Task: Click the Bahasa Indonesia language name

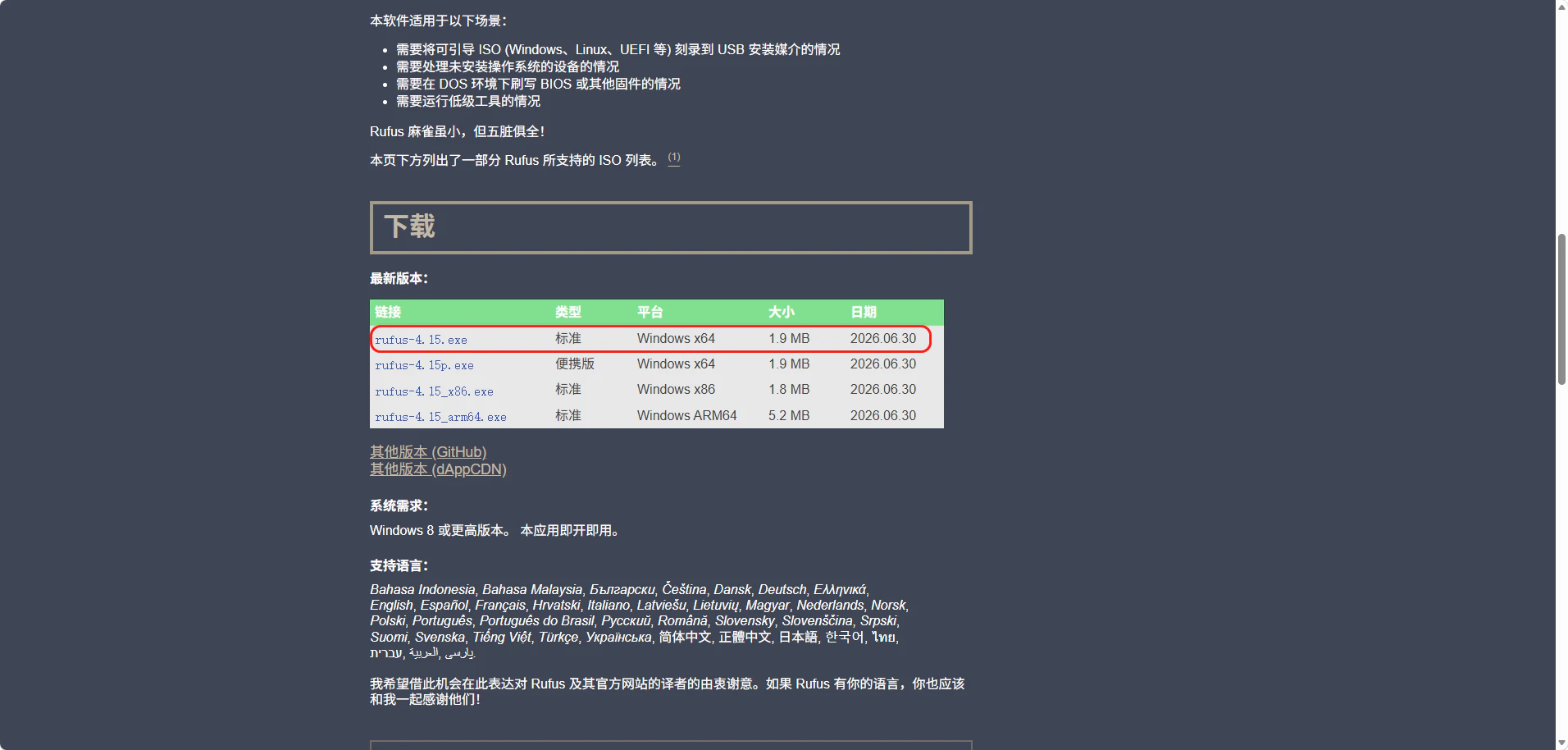Action: click(x=422, y=589)
